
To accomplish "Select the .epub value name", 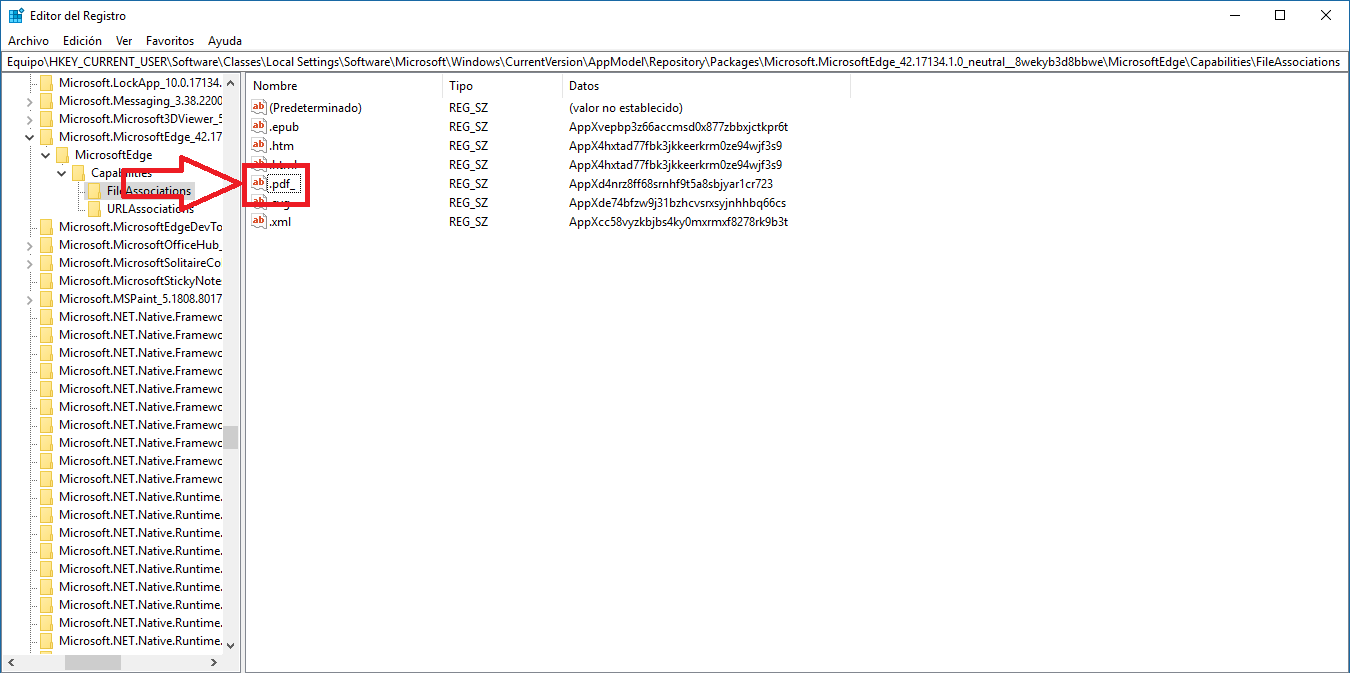I will [284, 127].
